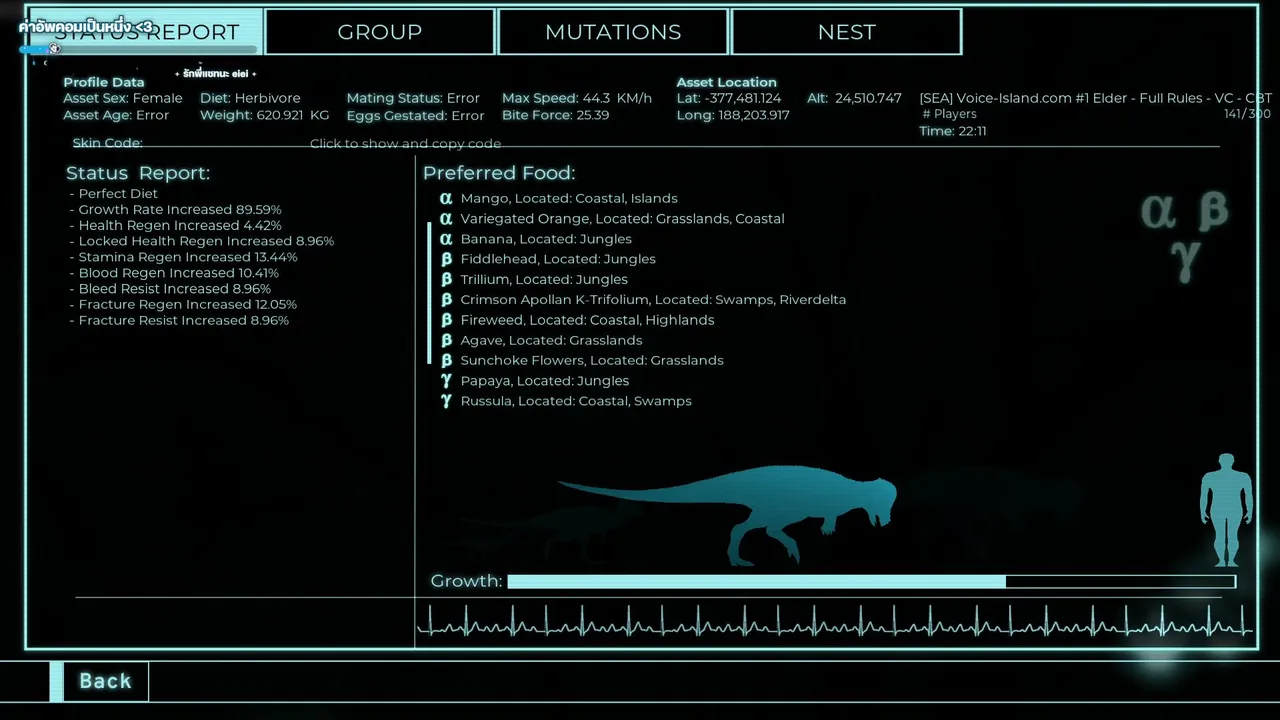The height and width of the screenshot is (720, 1280).
Task: Click the alpha icon beside Mango
Action: (x=446, y=198)
